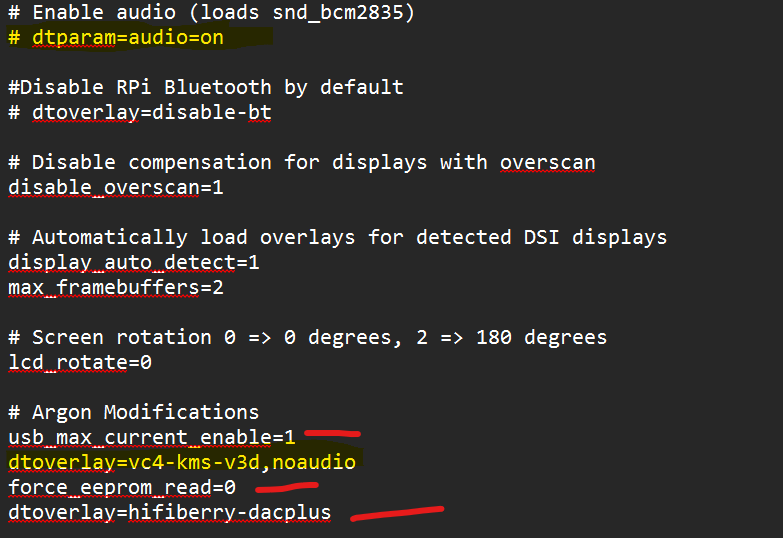Click the word 'overscan' underlined in red

coord(548,163)
